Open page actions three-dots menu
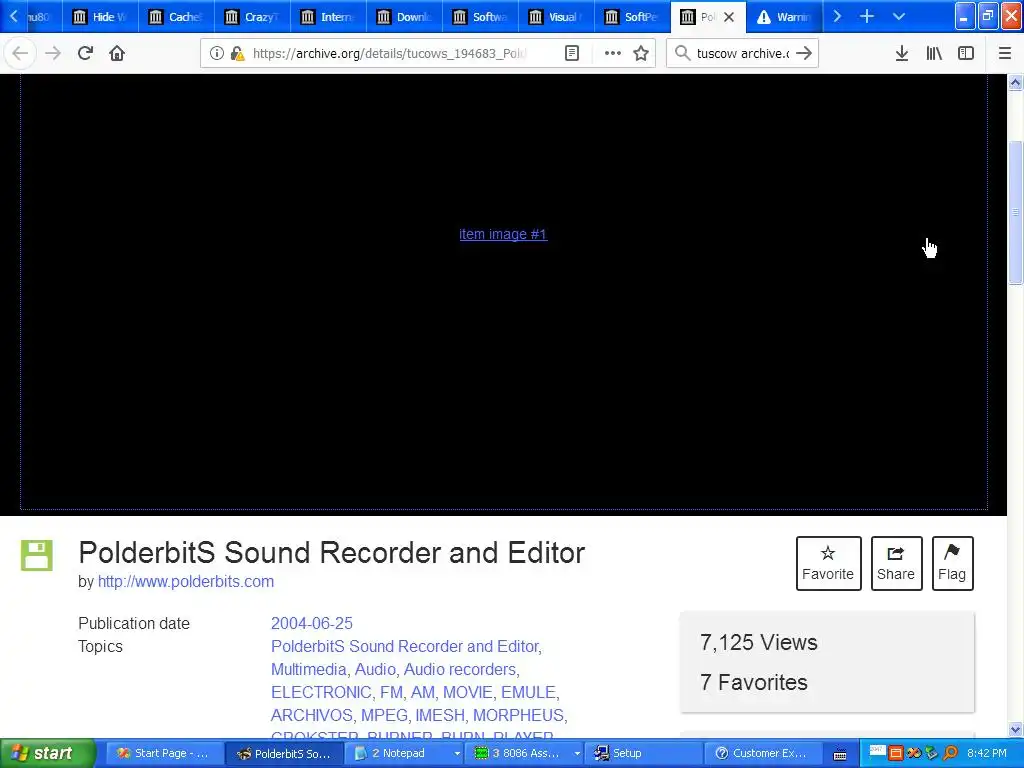The width and height of the screenshot is (1024, 768). coord(613,54)
